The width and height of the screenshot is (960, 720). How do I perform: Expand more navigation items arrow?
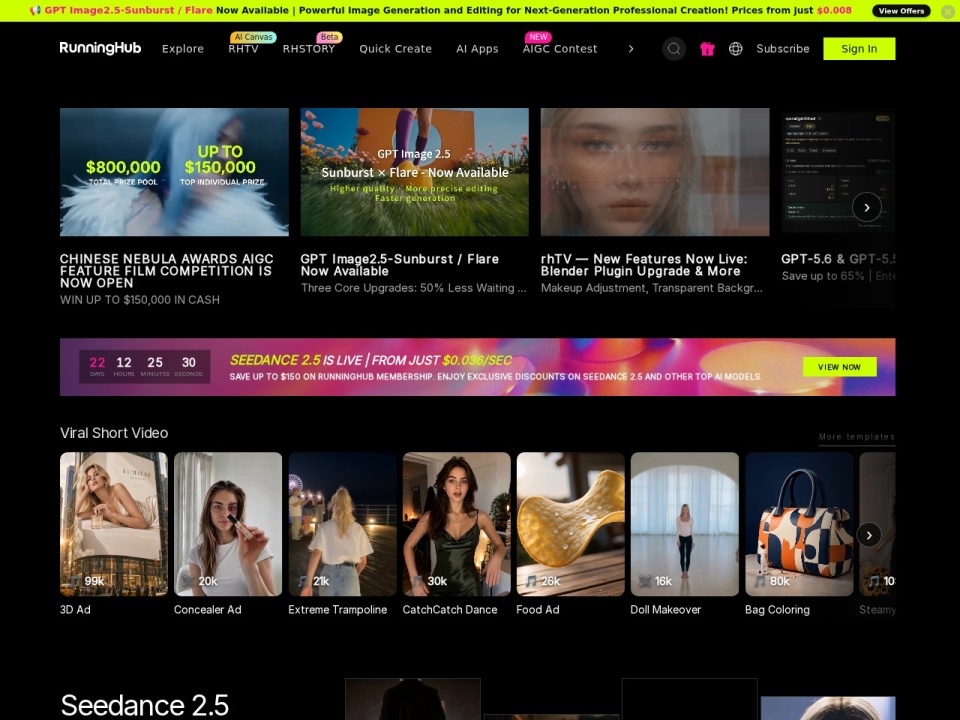pyautogui.click(x=631, y=49)
